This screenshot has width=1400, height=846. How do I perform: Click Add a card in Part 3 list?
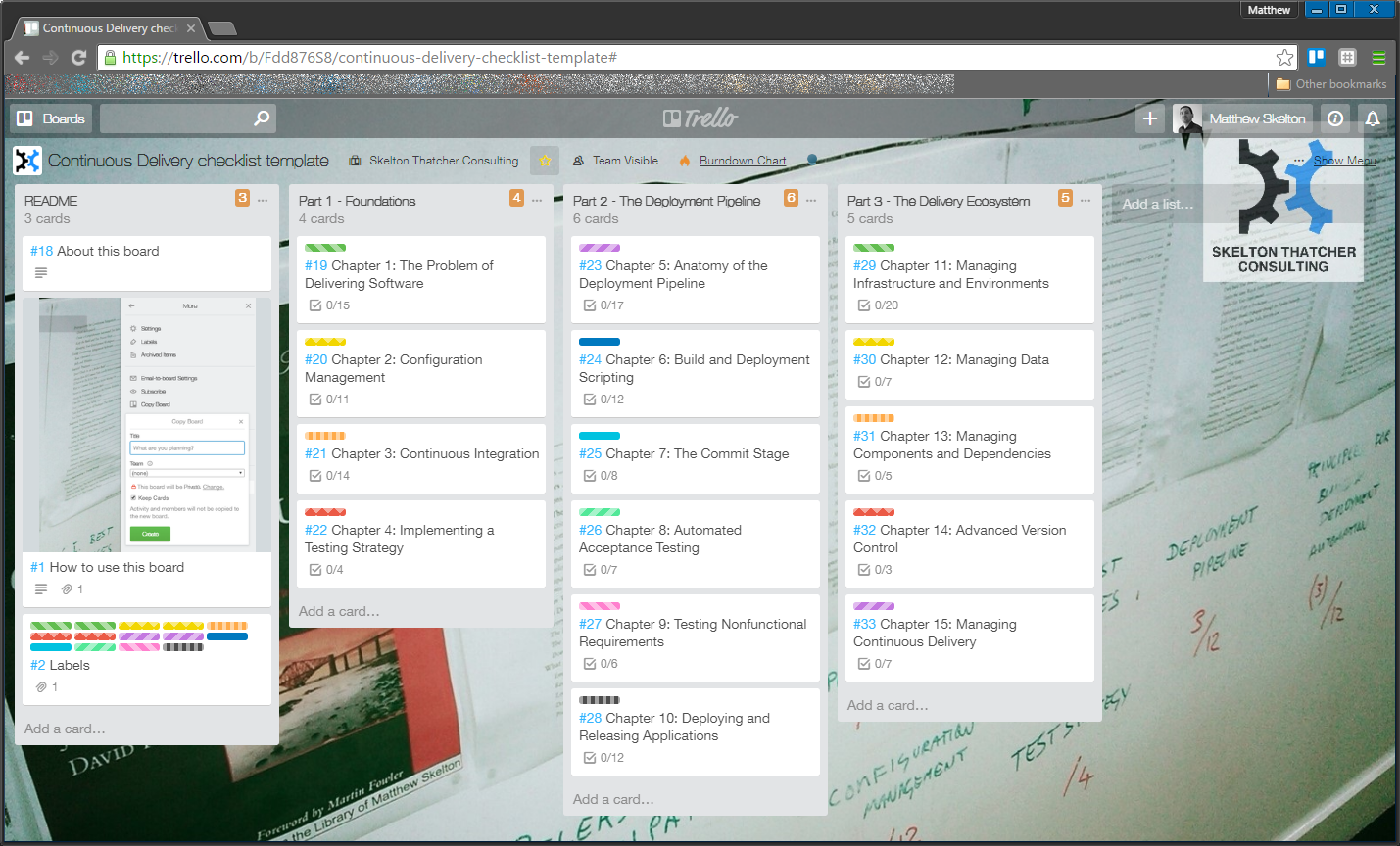[x=888, y=705]
